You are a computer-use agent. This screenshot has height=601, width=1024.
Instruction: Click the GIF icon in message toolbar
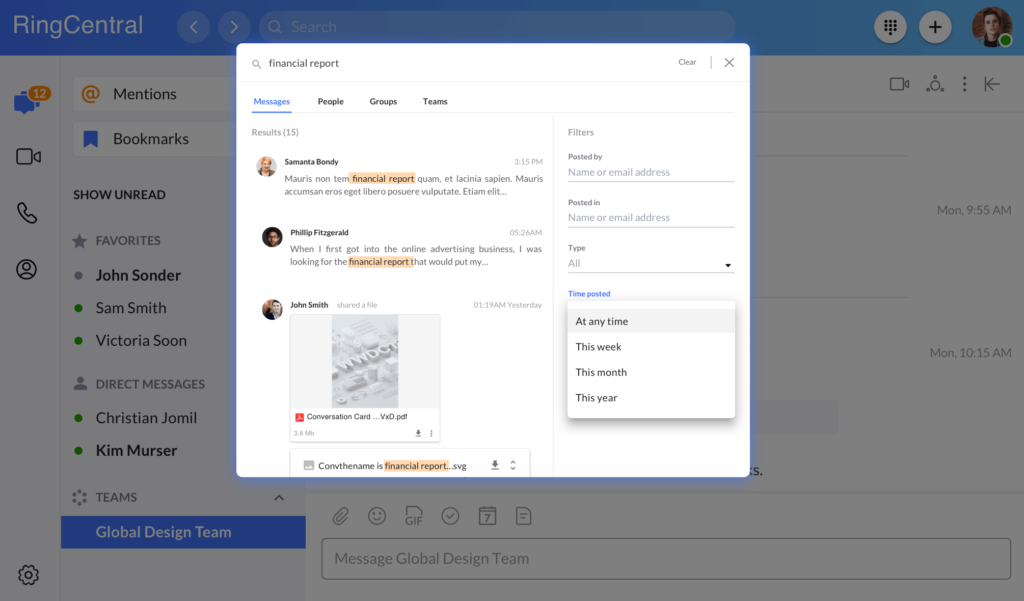tap(413, 516)
